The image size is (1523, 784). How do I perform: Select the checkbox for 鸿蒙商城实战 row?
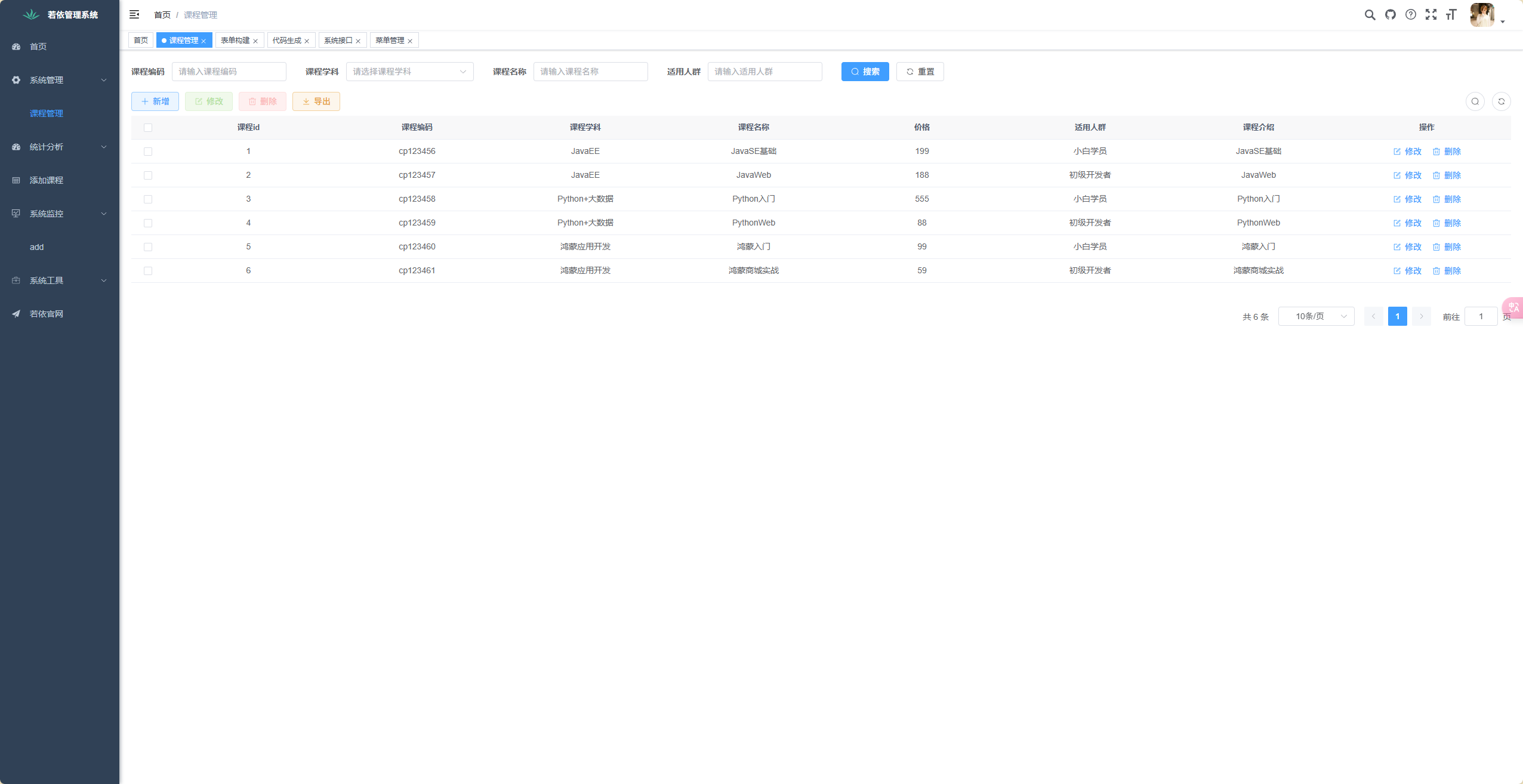click(148, 271)
